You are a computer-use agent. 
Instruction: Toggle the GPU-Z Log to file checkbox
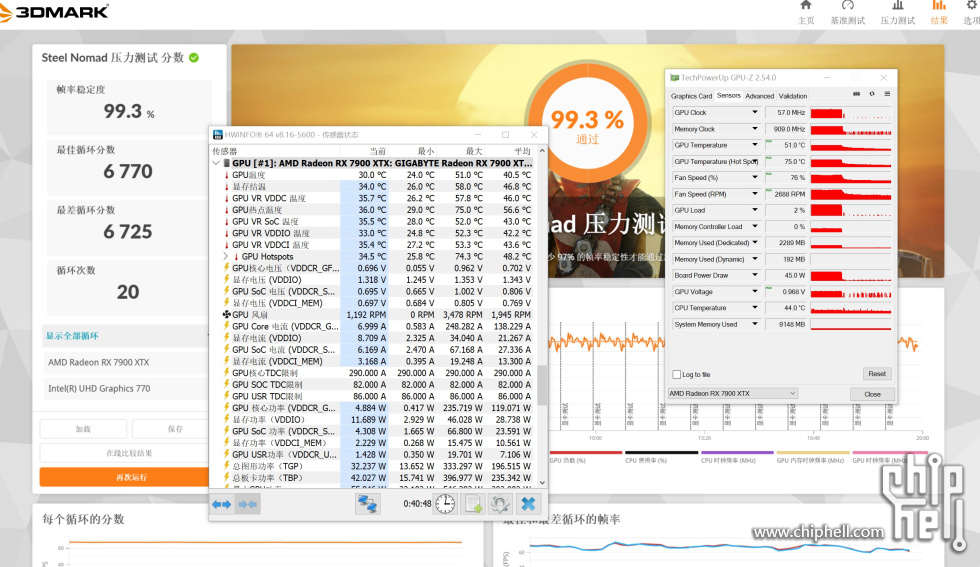[676, 374]
